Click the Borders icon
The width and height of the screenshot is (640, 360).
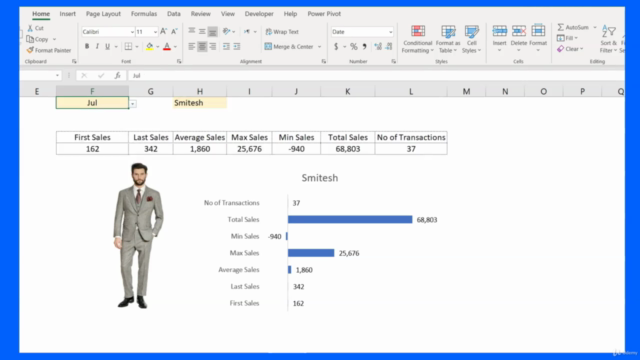pyautogui.click(x=128, y=47)
